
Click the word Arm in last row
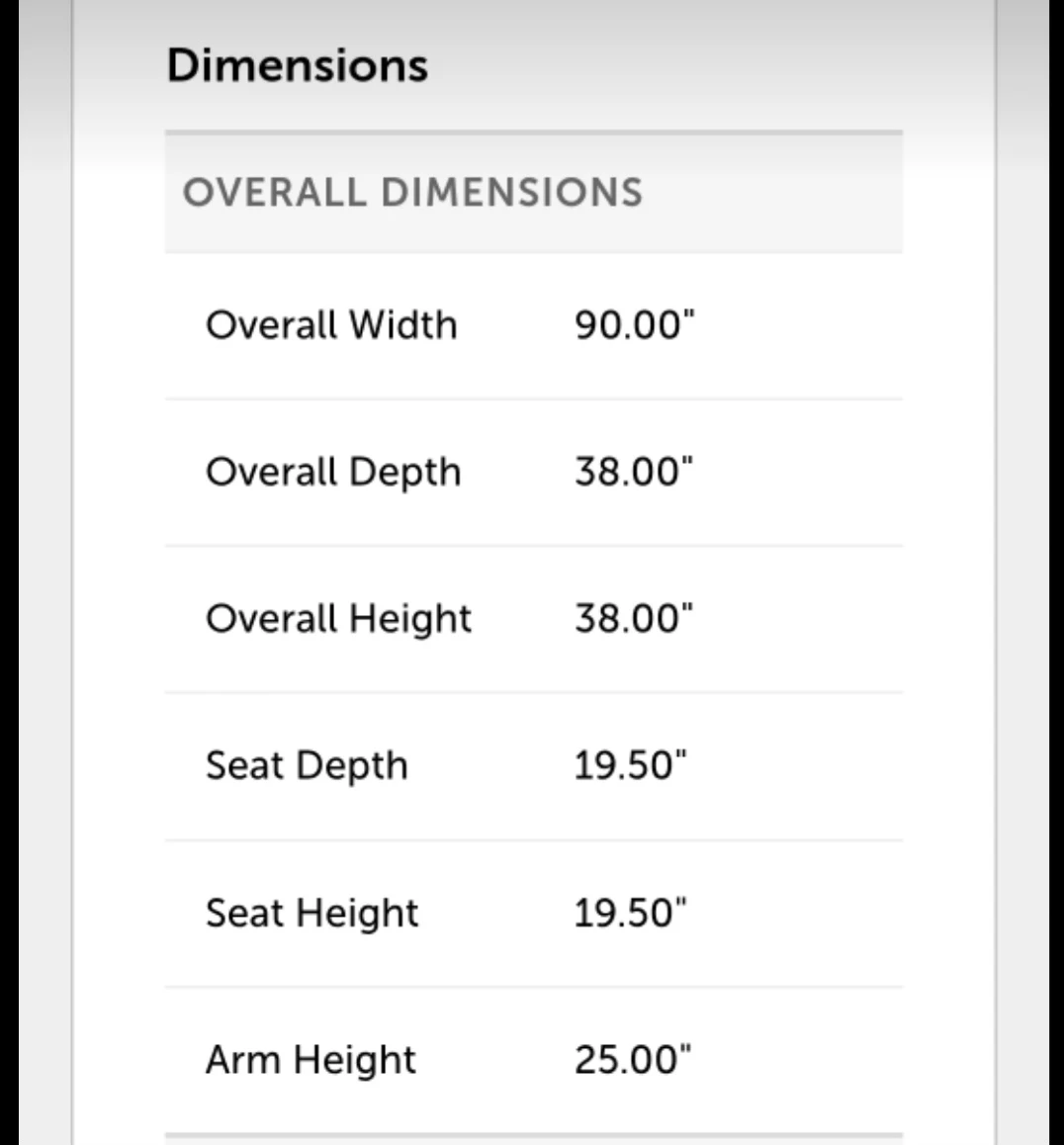click(243, 1060)
